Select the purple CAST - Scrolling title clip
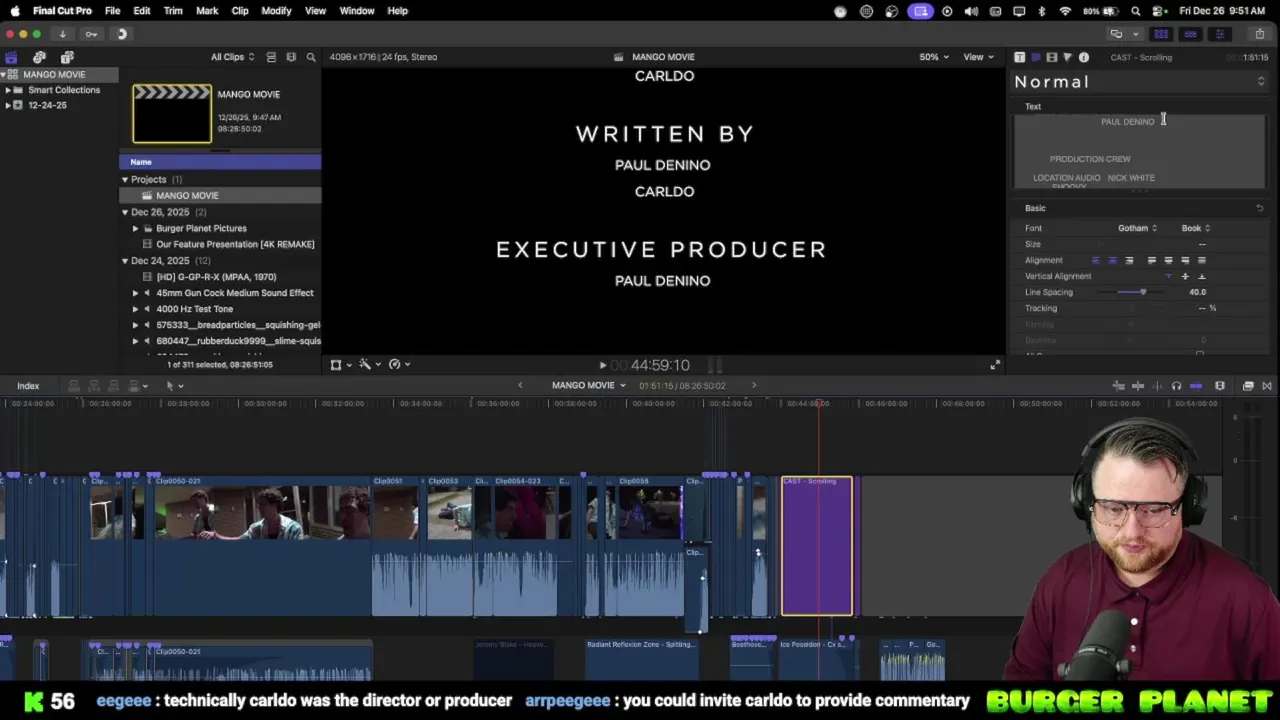1280x720 pixels. (817, 546)
